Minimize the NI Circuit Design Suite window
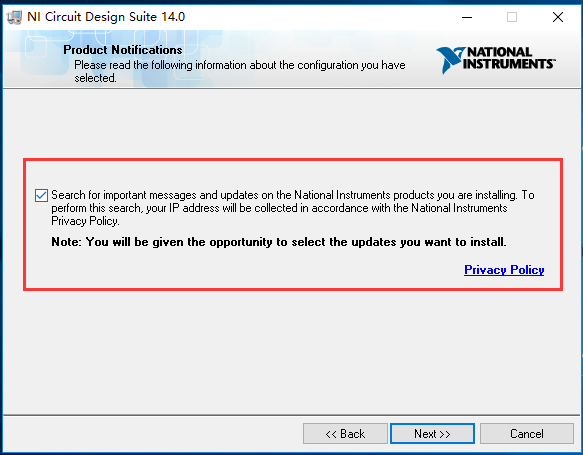 coord(467,17)
